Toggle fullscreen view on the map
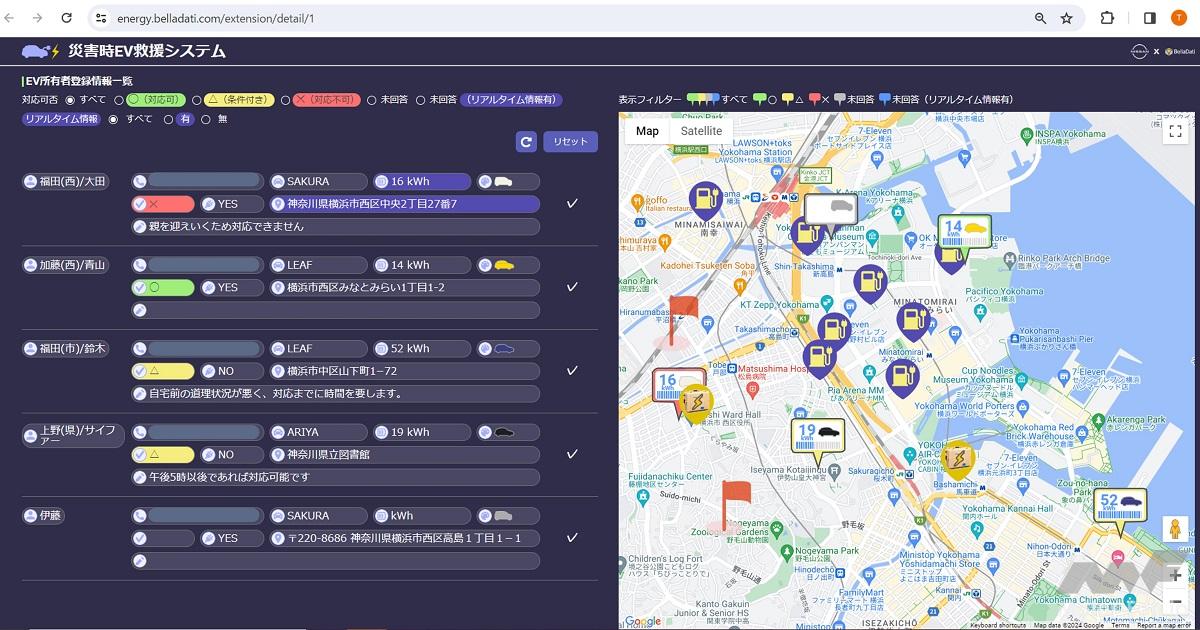The width and height of the screenshot is (1200, 630). 1175,131
